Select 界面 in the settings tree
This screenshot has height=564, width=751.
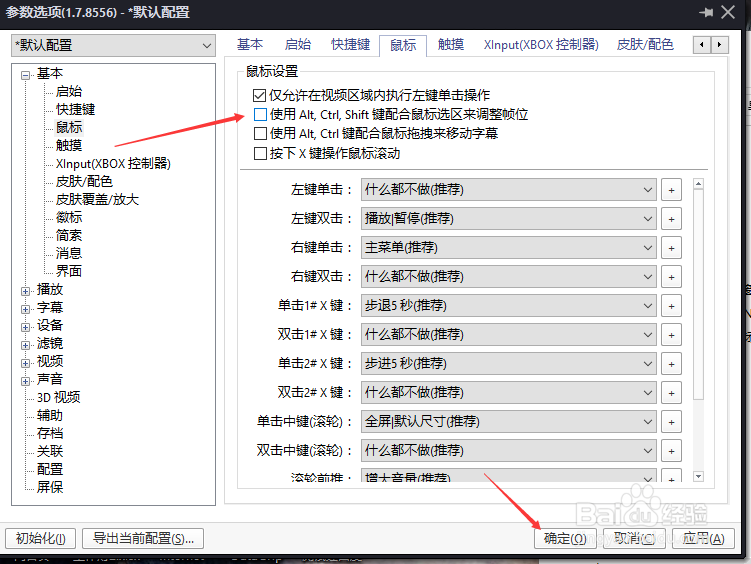pyautogui.click(x=69, y=271)
